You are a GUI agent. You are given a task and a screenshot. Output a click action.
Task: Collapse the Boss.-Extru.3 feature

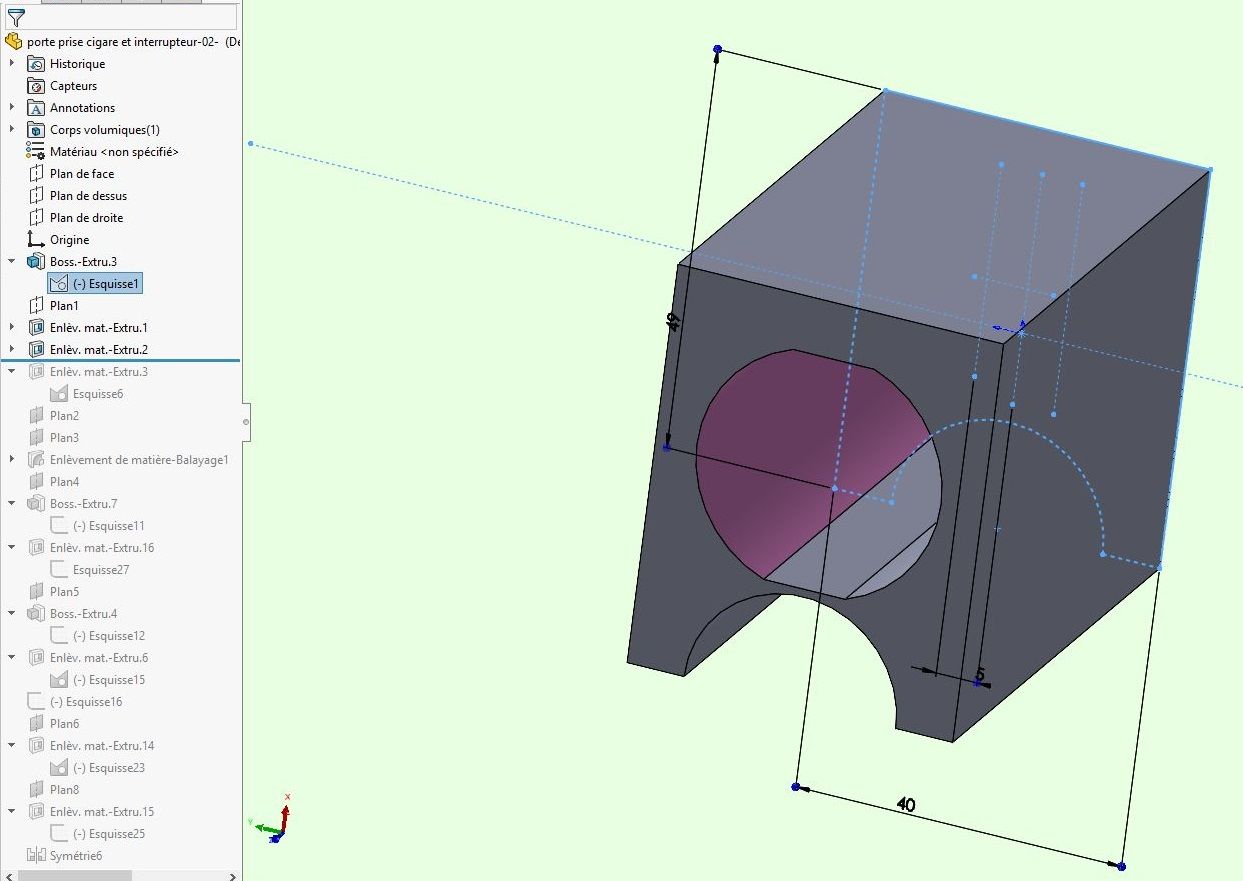pos(12,262)
